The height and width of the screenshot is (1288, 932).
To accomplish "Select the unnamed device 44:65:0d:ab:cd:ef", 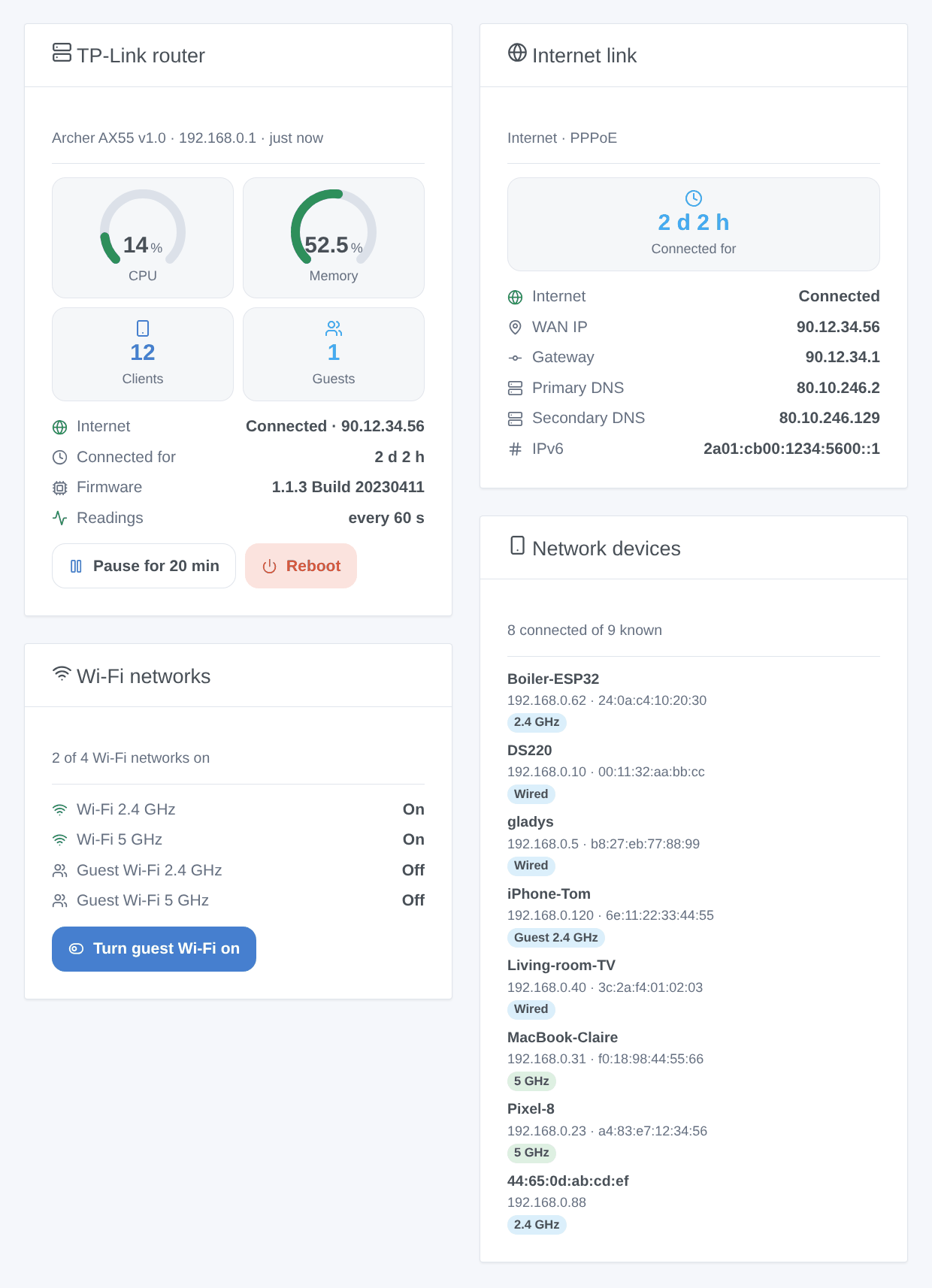I will 568,1181.
